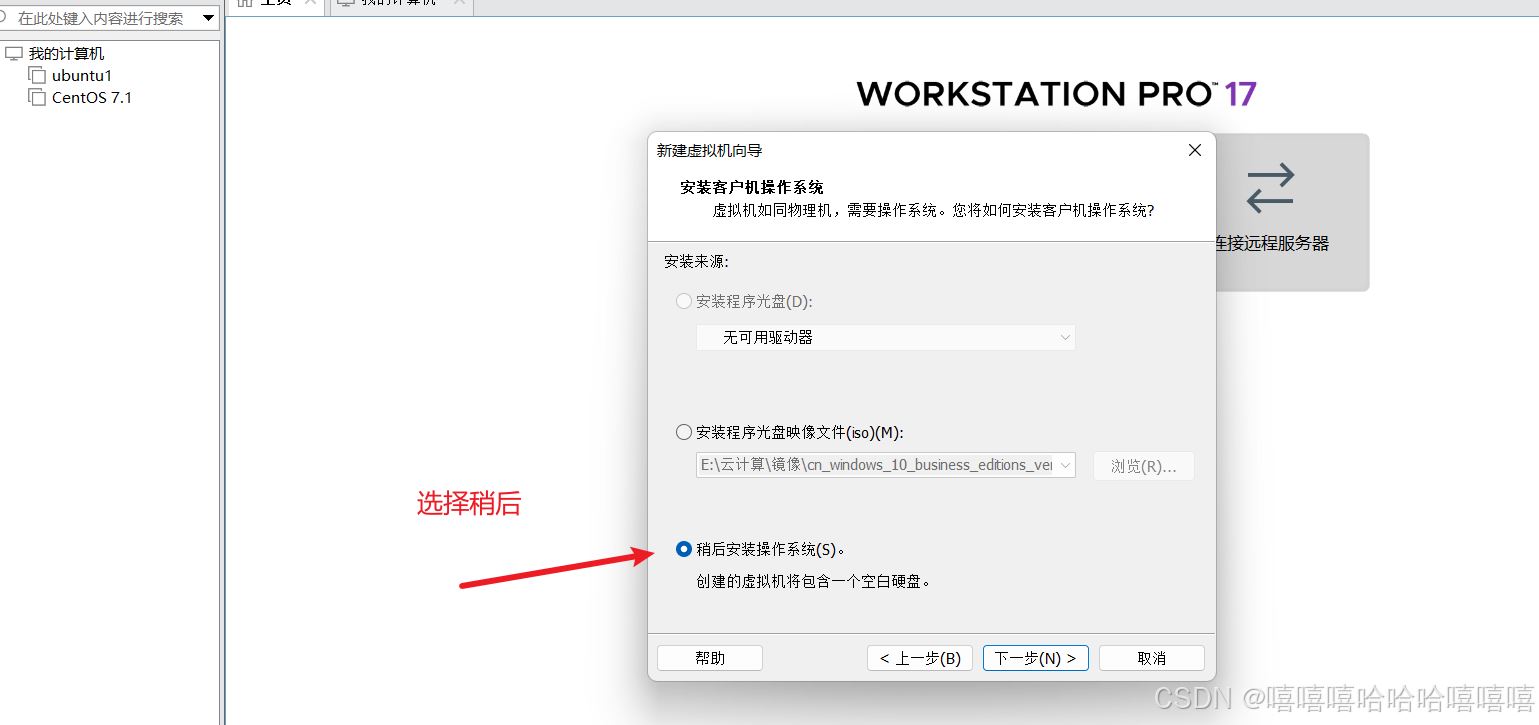1539x725 pixels.
Task: Choose 安装程序光盘映像文件(iso)(M) option
Action: (x=684, y=433)
